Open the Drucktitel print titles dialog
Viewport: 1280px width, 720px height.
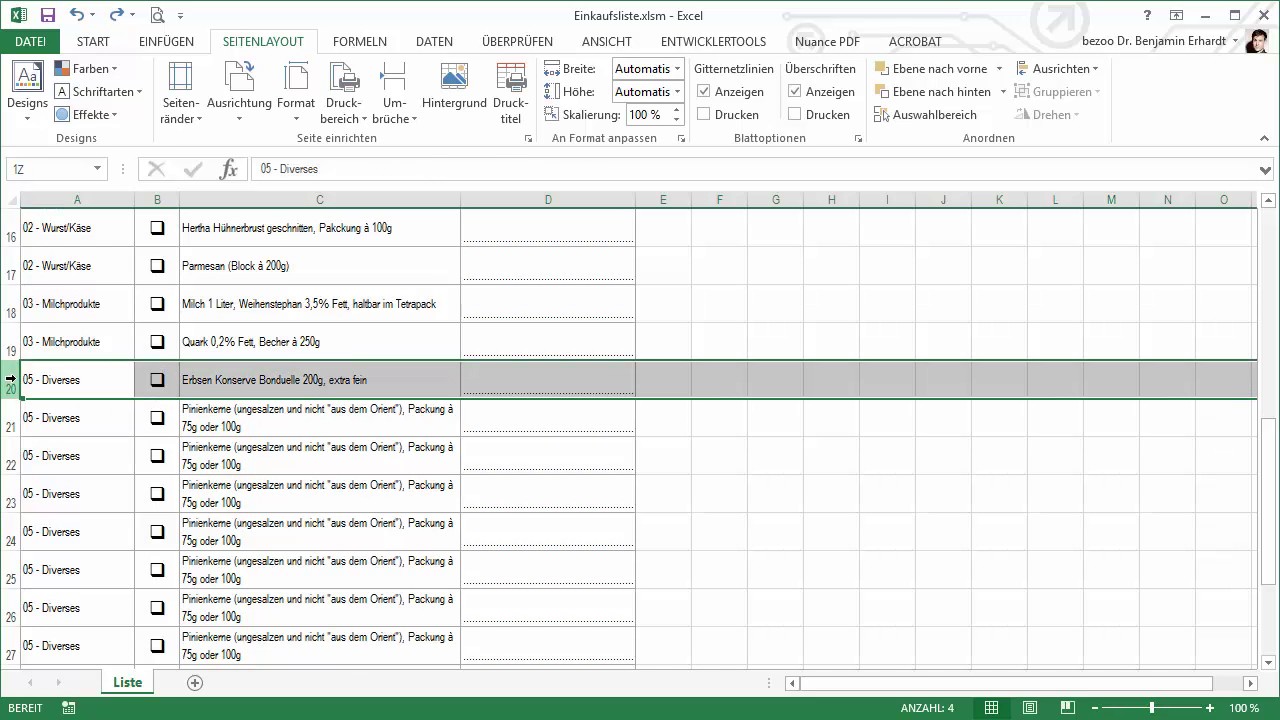pos(511,92)
